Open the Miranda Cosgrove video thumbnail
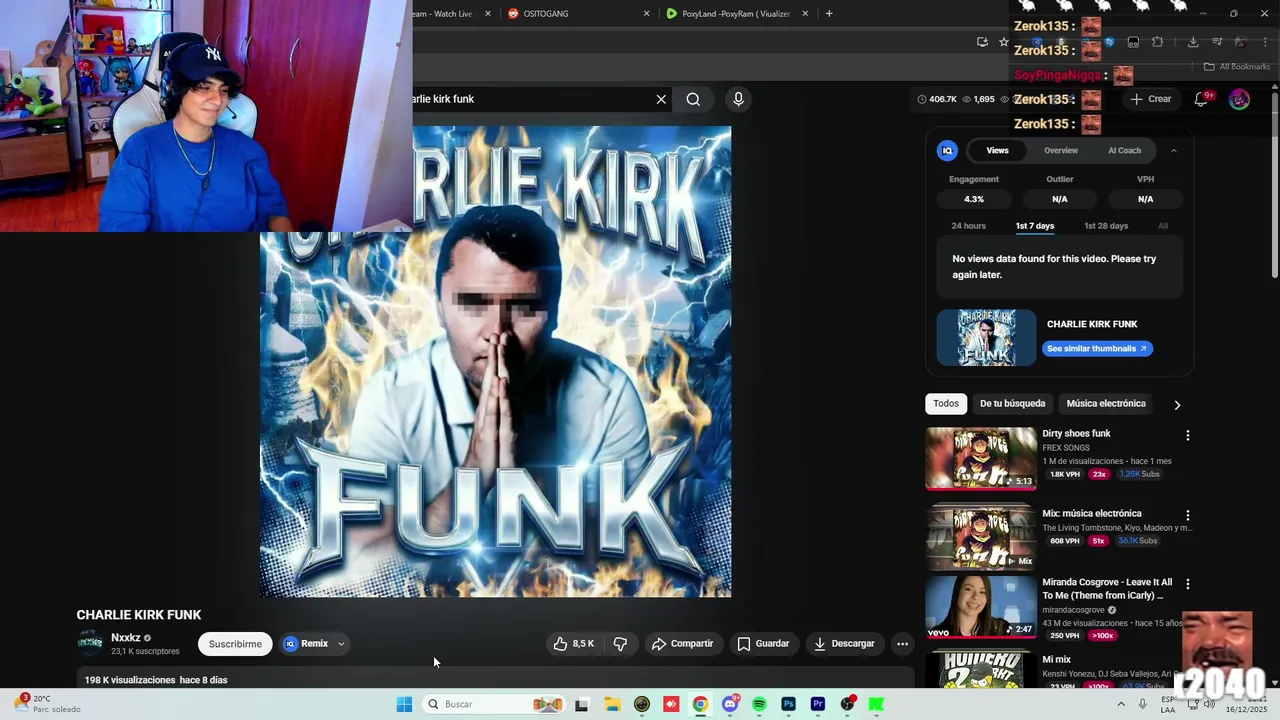1280x720 pixels. click(981, 606)
